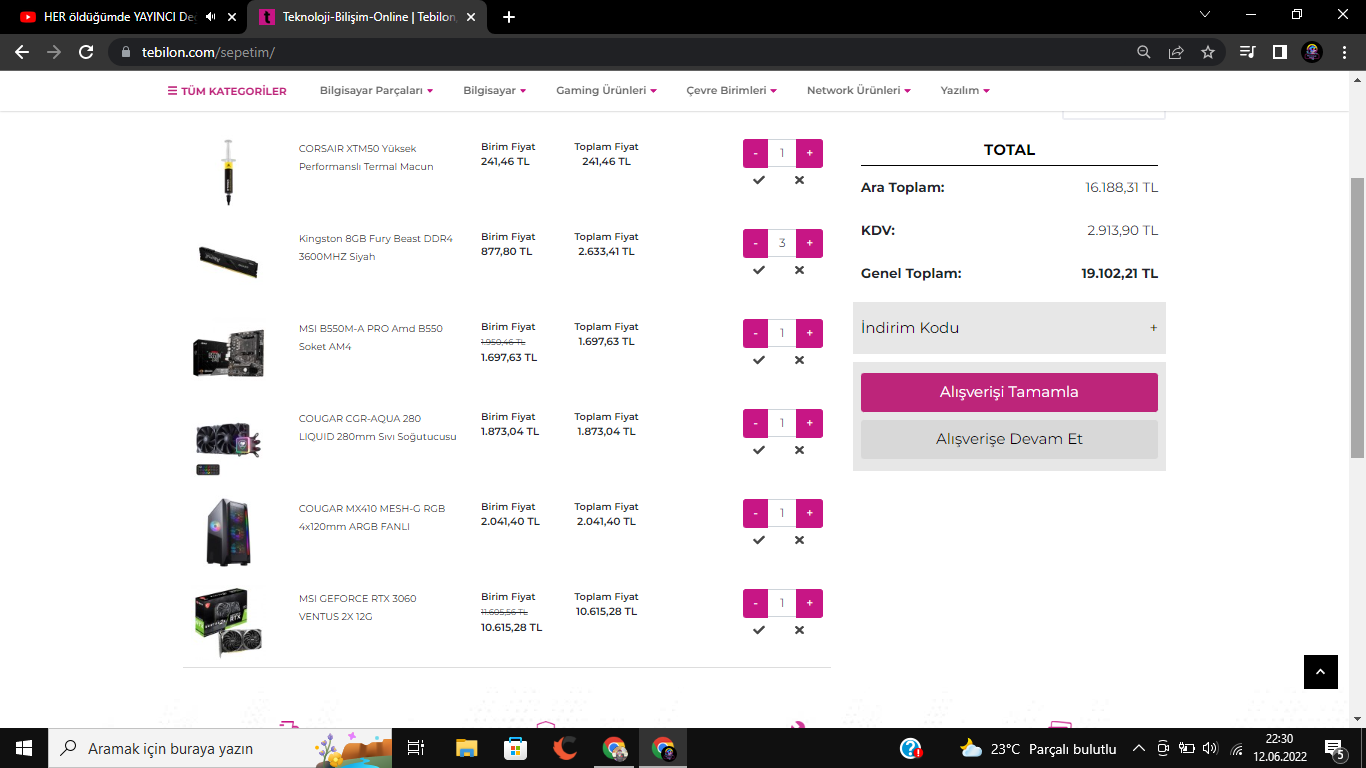Screen dimensions: 1366x768
Task: Expand the Gaming Ürünleri dropdown
Action: [606, 91]
